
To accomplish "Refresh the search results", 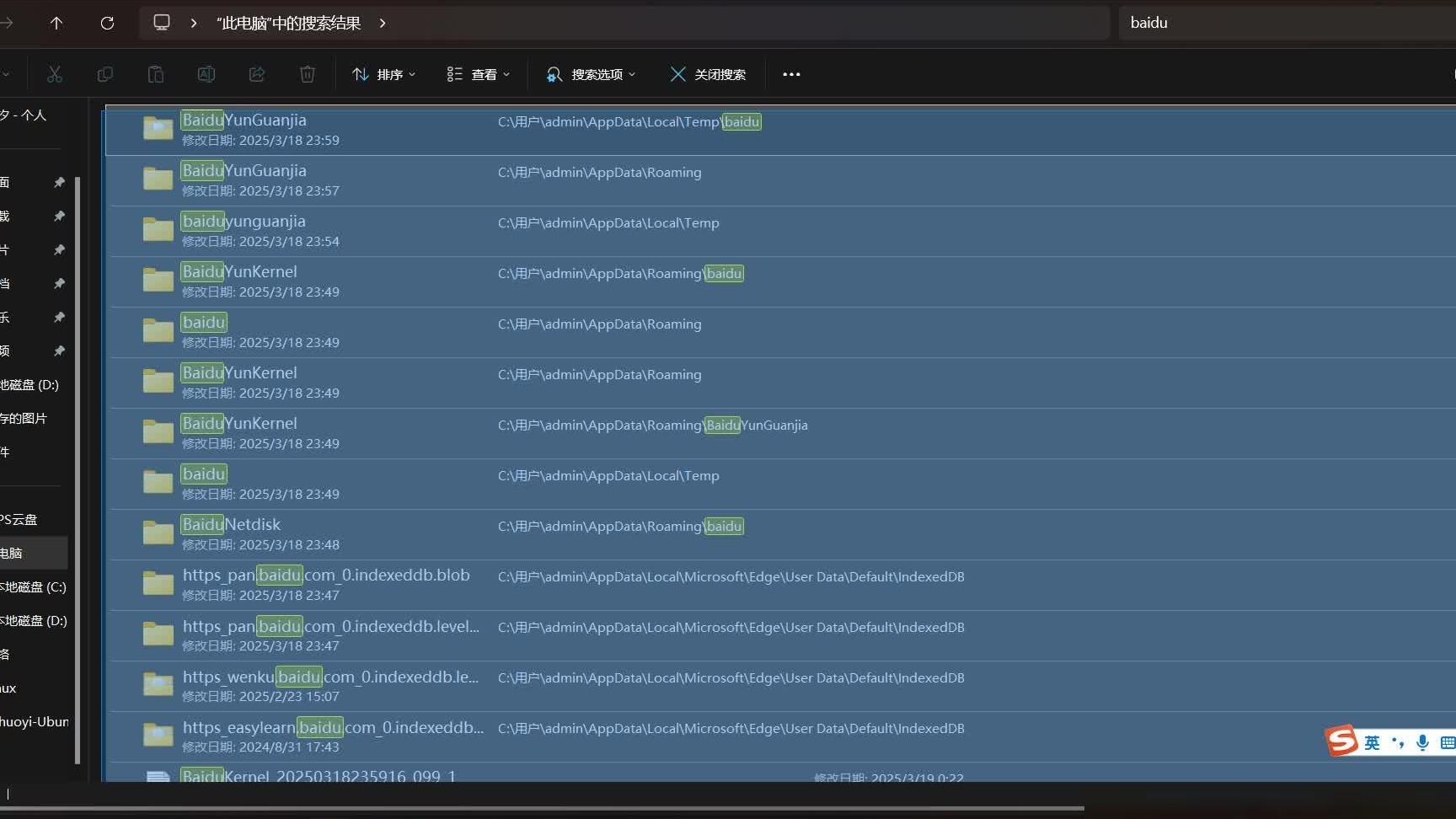I will click(x=107, y=23).
